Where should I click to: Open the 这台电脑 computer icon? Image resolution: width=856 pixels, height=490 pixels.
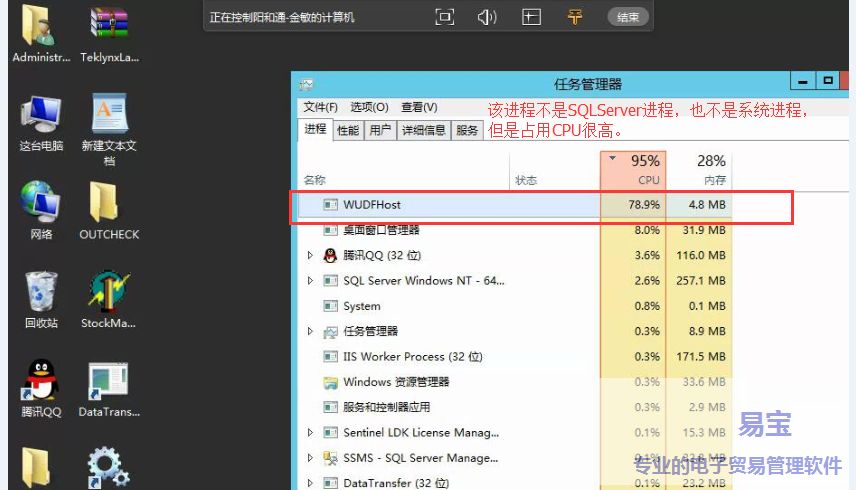point(41,114)
